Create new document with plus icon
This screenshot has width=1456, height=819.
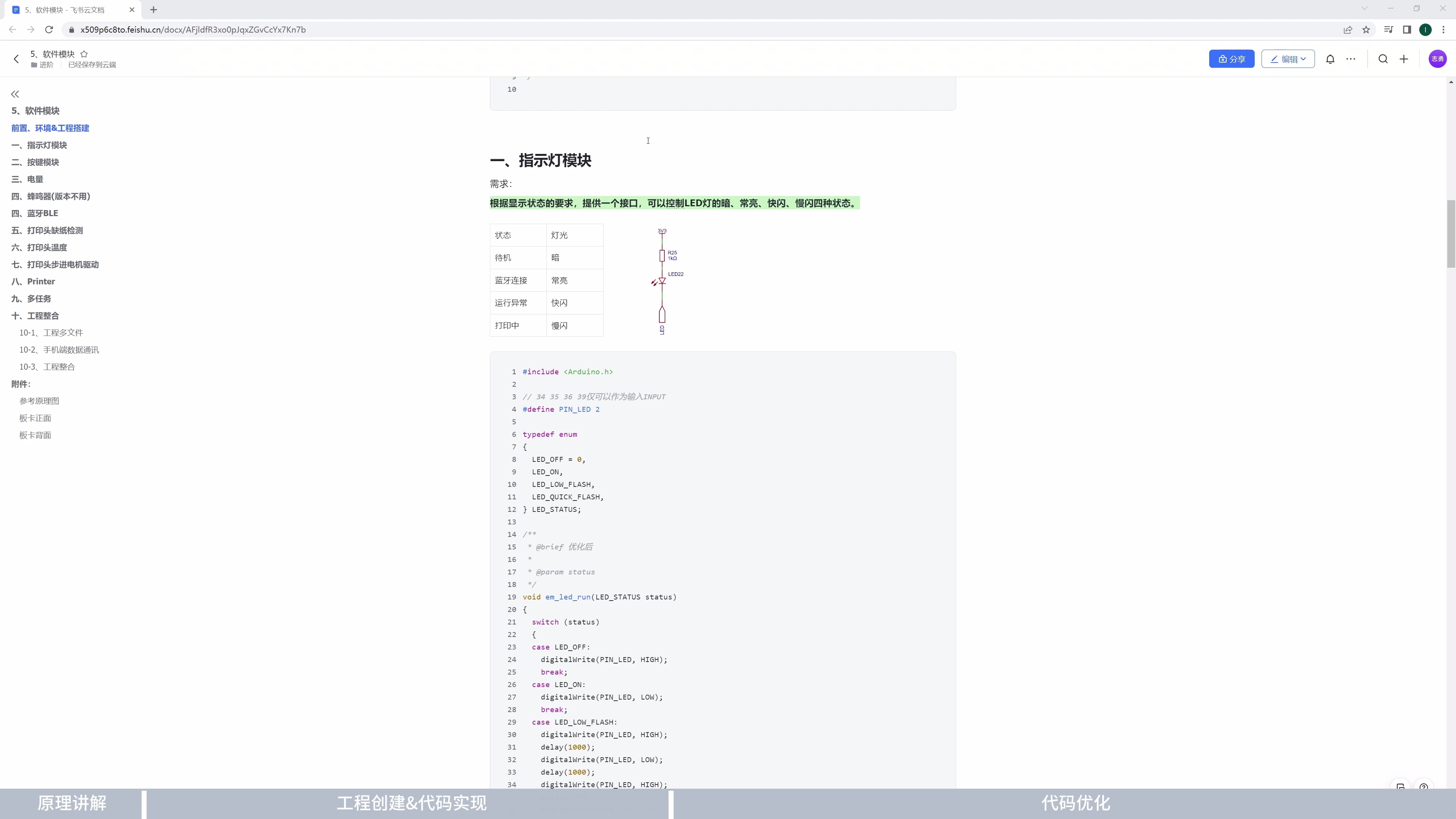[x=1403, y=59]
